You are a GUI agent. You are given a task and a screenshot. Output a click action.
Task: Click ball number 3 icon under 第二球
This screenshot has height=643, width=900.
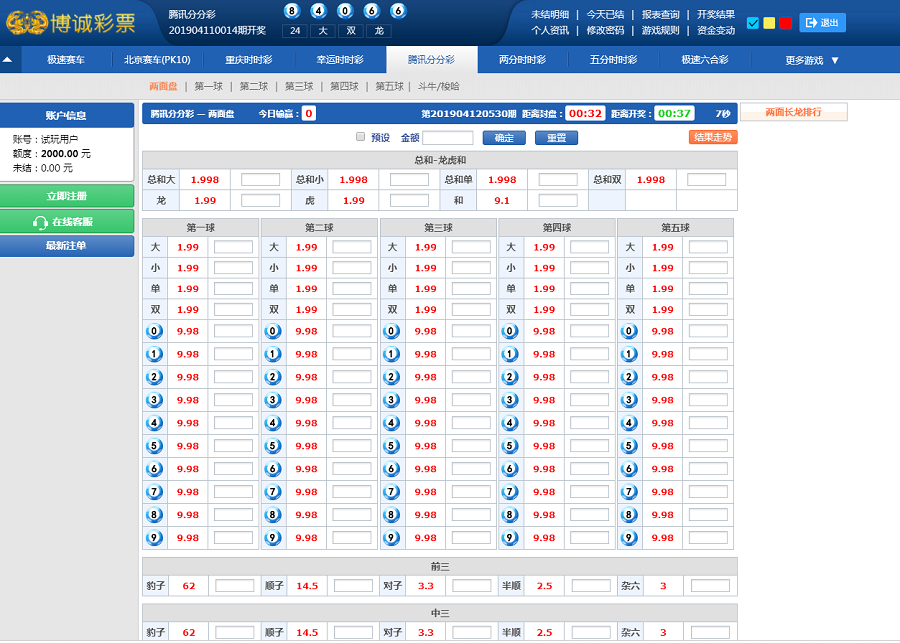click(x=273, y=400)
